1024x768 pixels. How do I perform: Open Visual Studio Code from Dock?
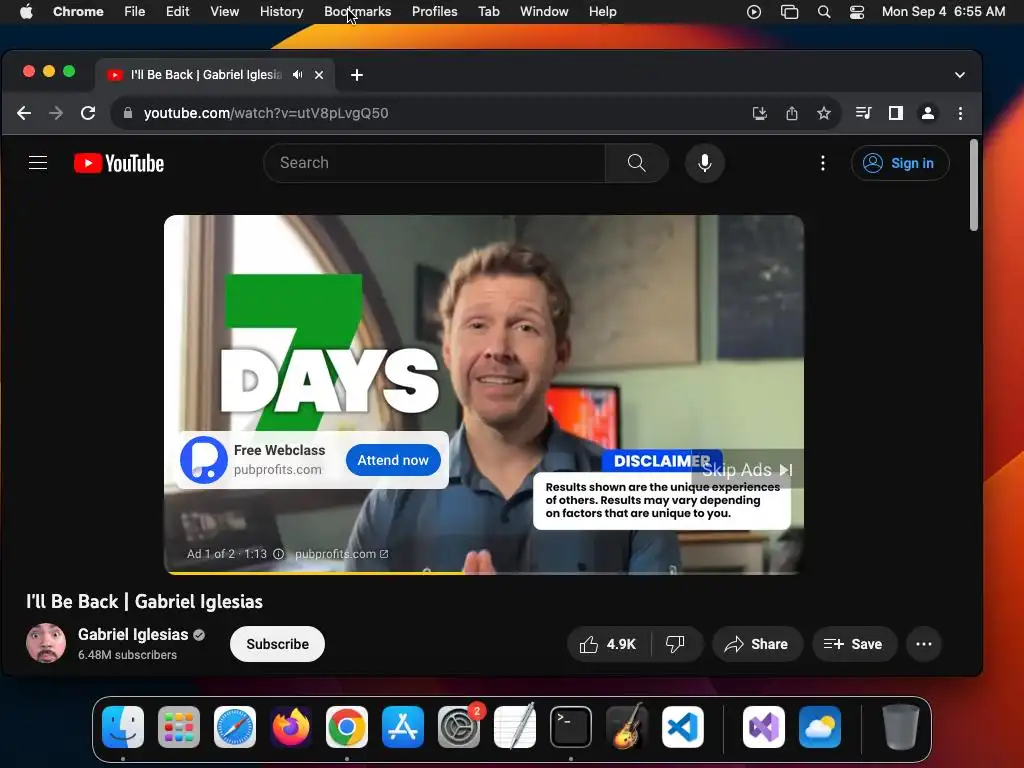point(682,727)
